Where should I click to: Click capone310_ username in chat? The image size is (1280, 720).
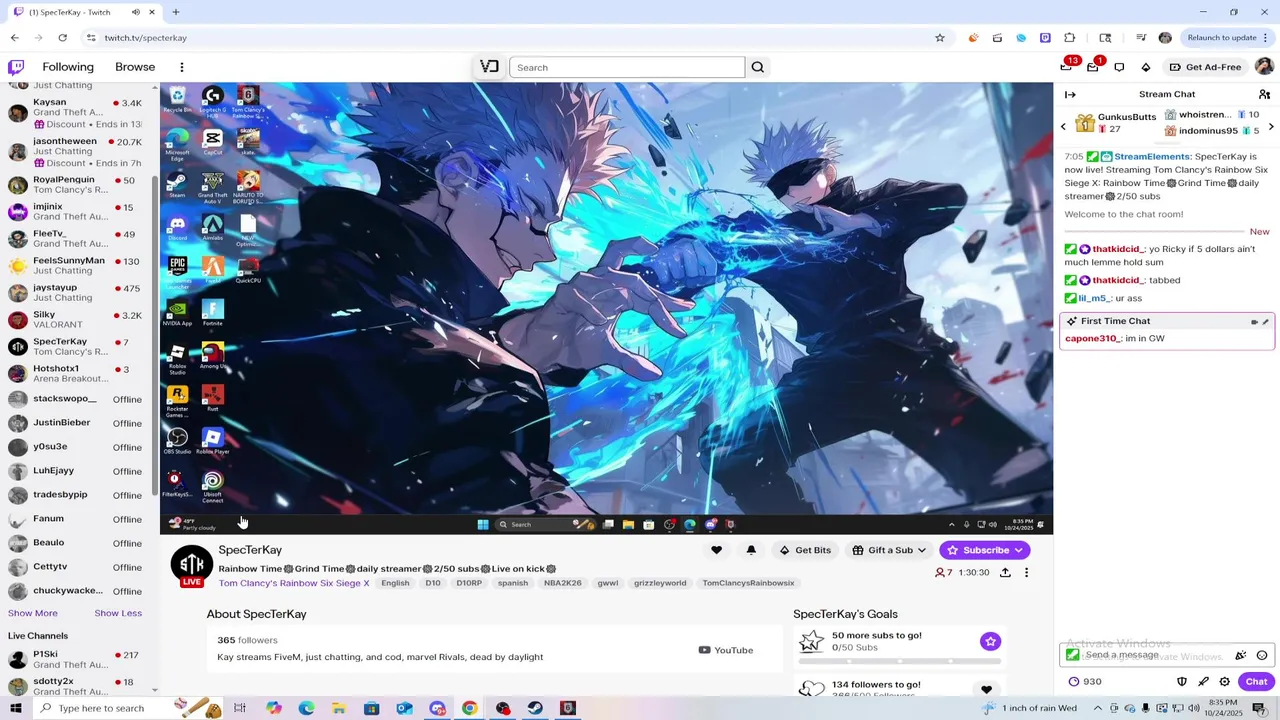pos(1093,338)
